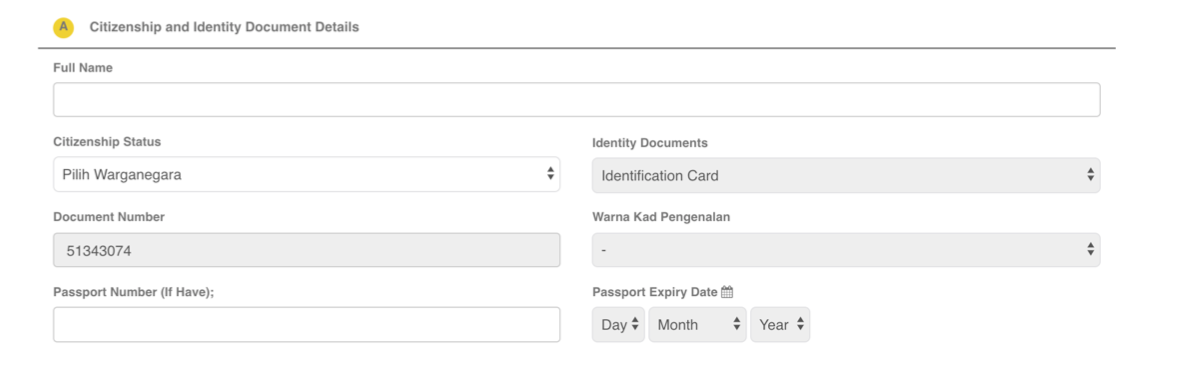Click the Citizenship and Identity Document Details heading
Screen dimensions: 1178x382
coord(225,27)
